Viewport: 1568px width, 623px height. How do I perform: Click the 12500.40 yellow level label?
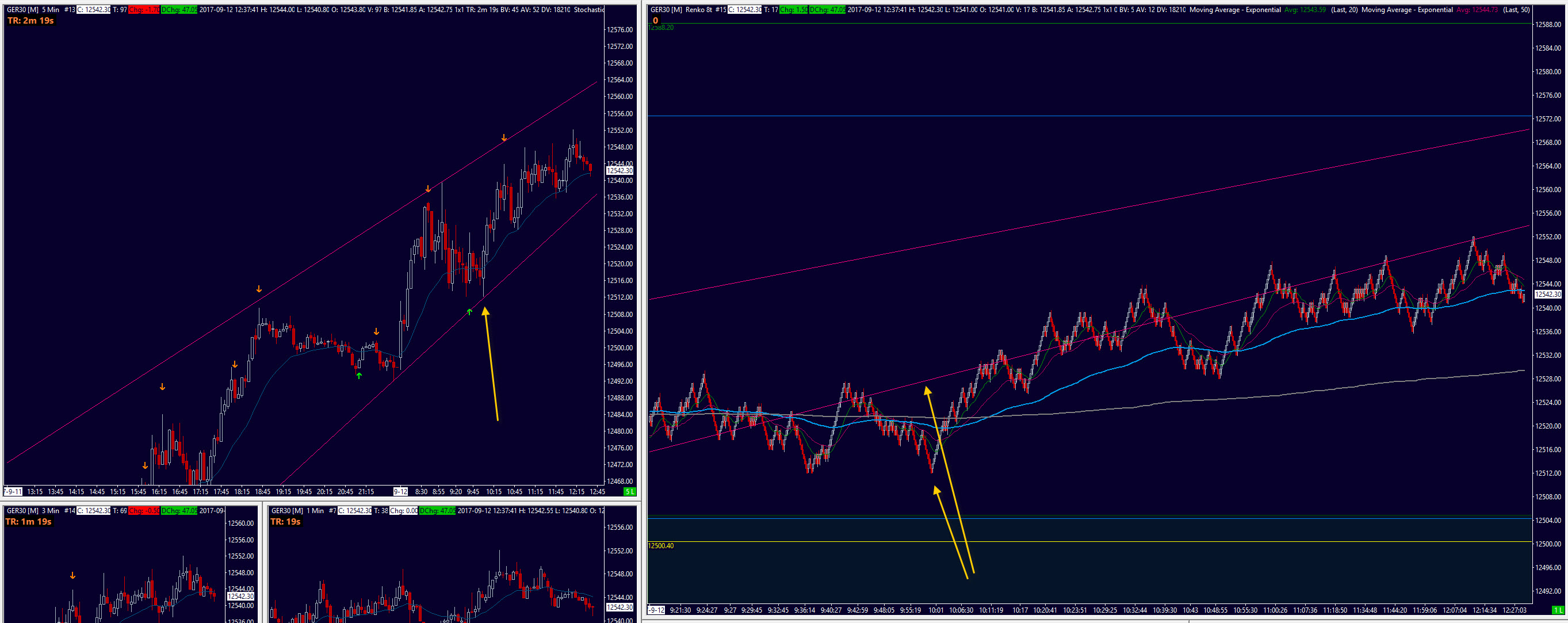[x=660, y=546]
